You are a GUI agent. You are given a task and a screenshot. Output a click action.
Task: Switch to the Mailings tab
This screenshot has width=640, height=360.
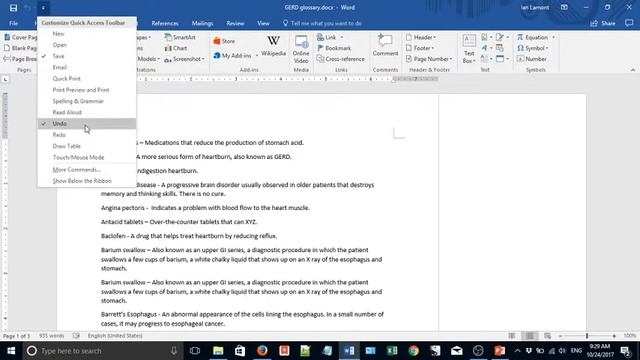[x=202, y=23]
